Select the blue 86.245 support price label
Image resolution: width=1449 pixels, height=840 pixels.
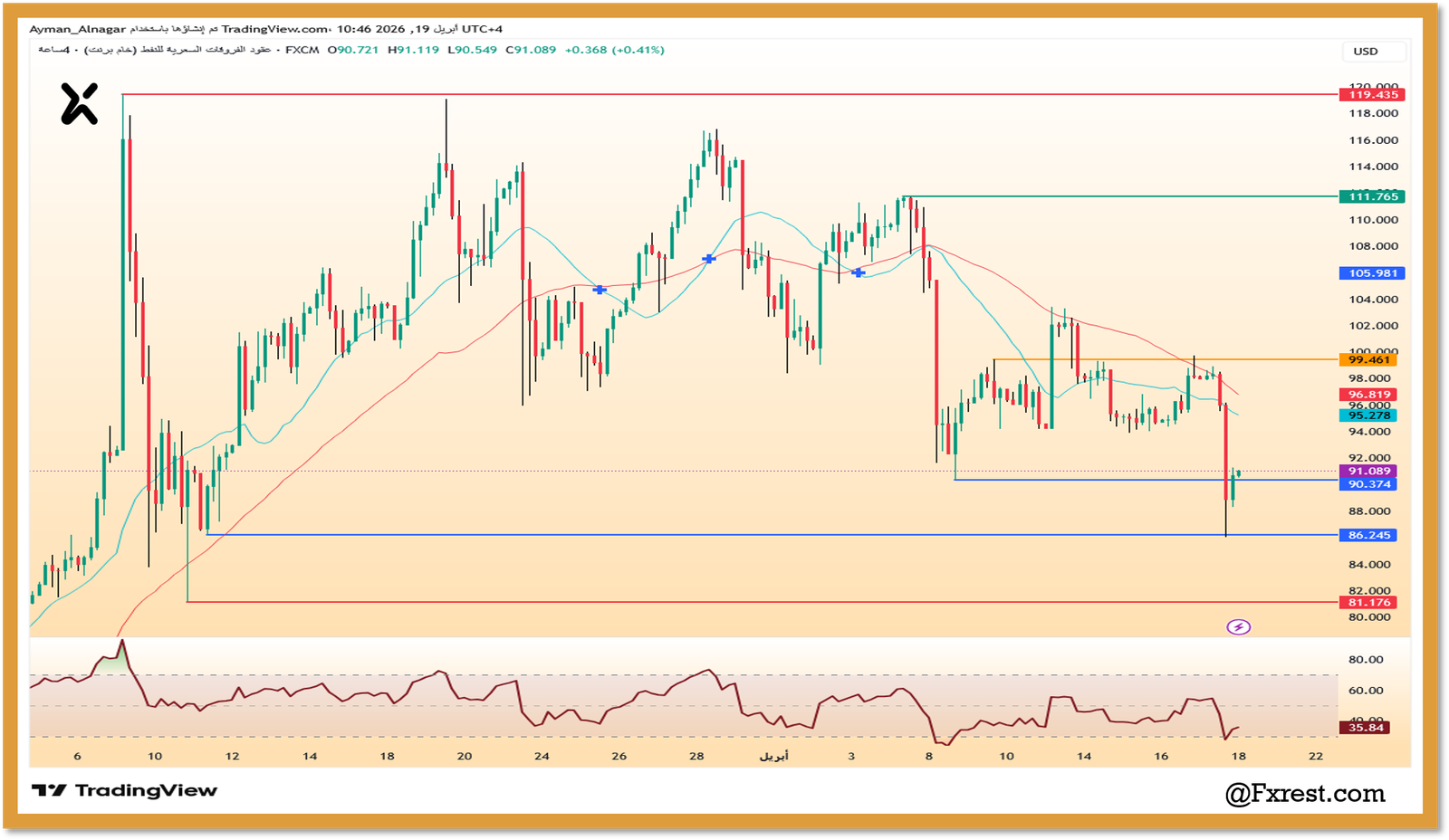pos(1368,535)
